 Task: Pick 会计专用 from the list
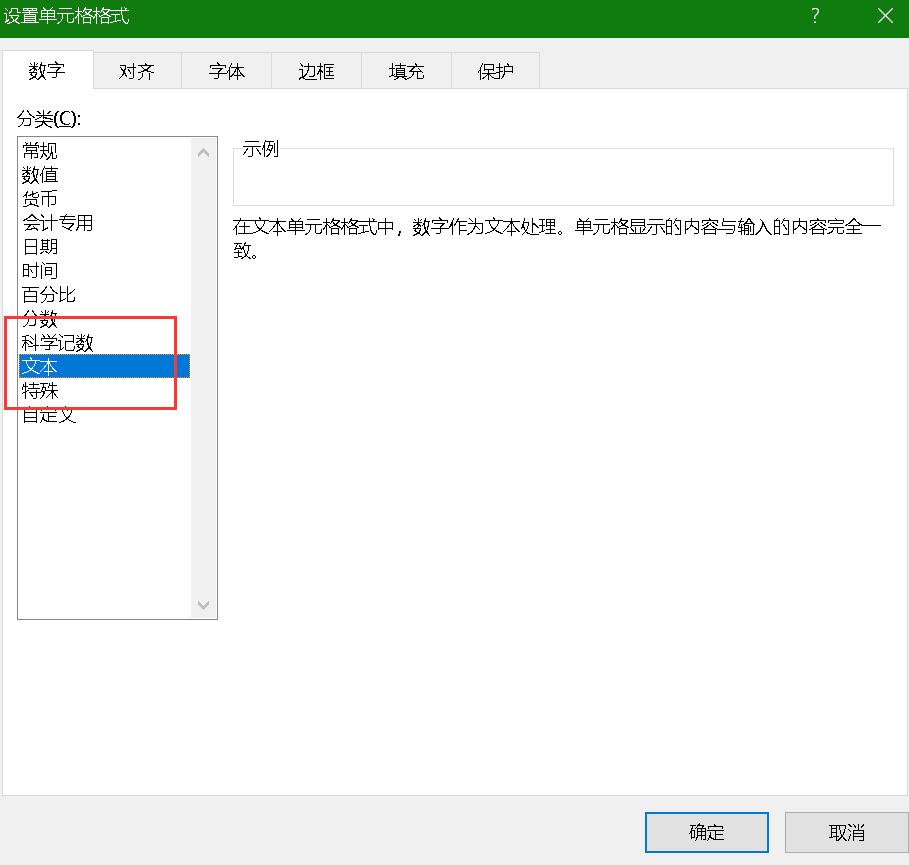click(x=104, y=223)
